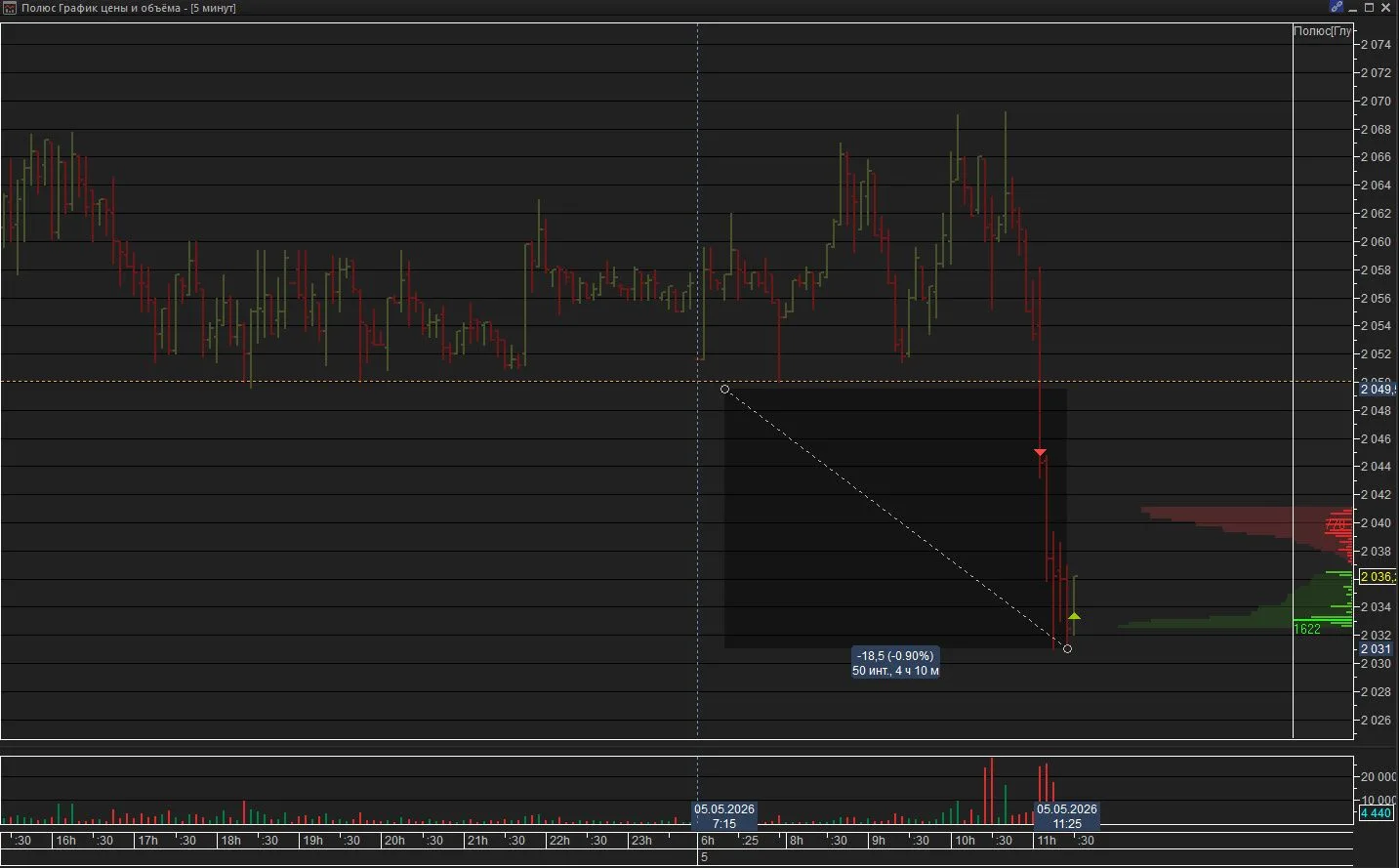Click the 20 000 volume axis label
1399x868 pixels.
point(1378,777)
